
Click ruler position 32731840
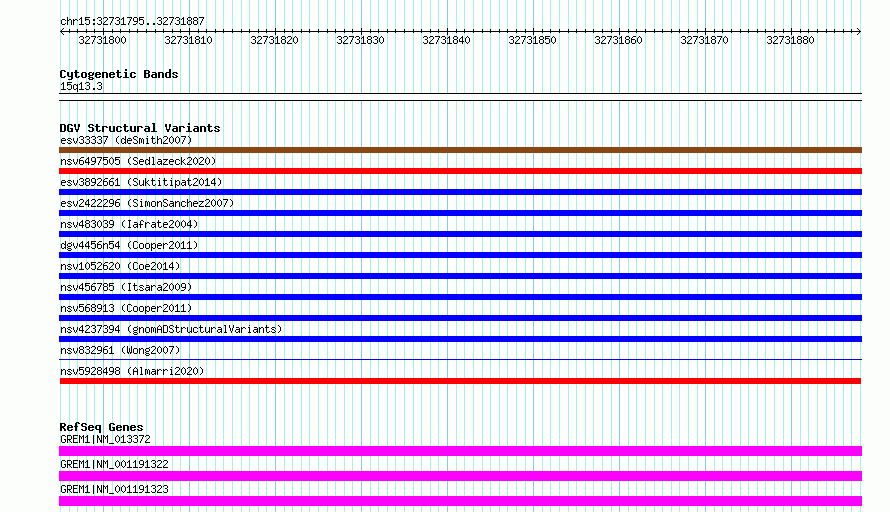tap(446, 40)
